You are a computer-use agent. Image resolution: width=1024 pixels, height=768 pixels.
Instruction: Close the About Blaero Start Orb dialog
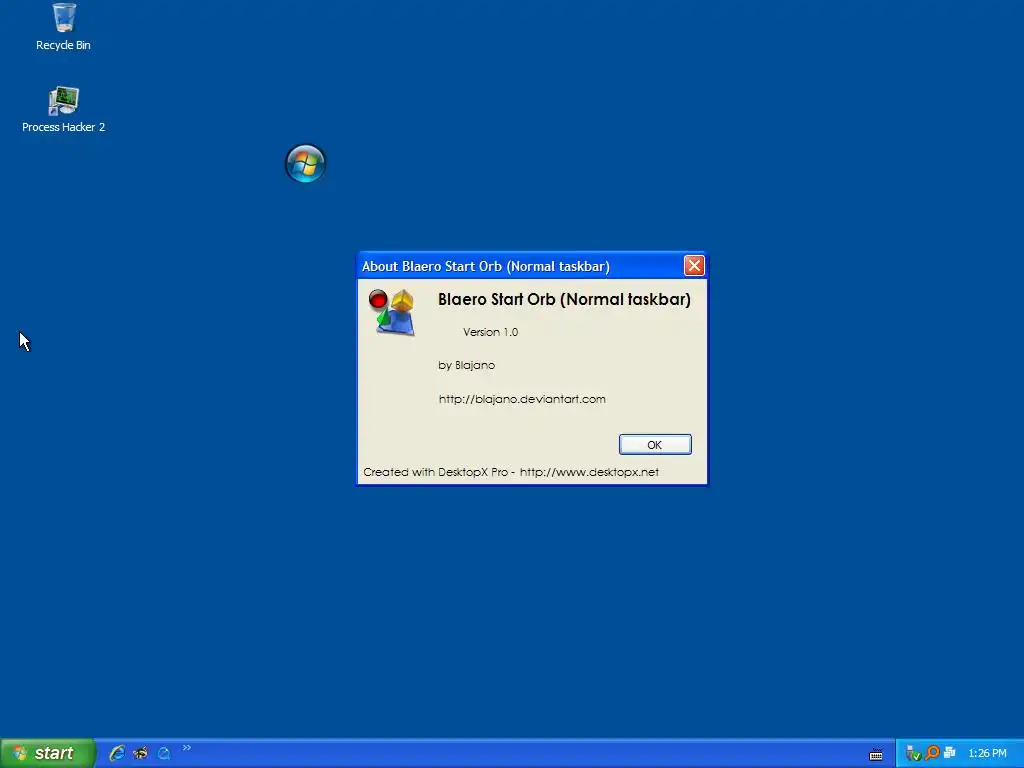[x=694, y=266]
